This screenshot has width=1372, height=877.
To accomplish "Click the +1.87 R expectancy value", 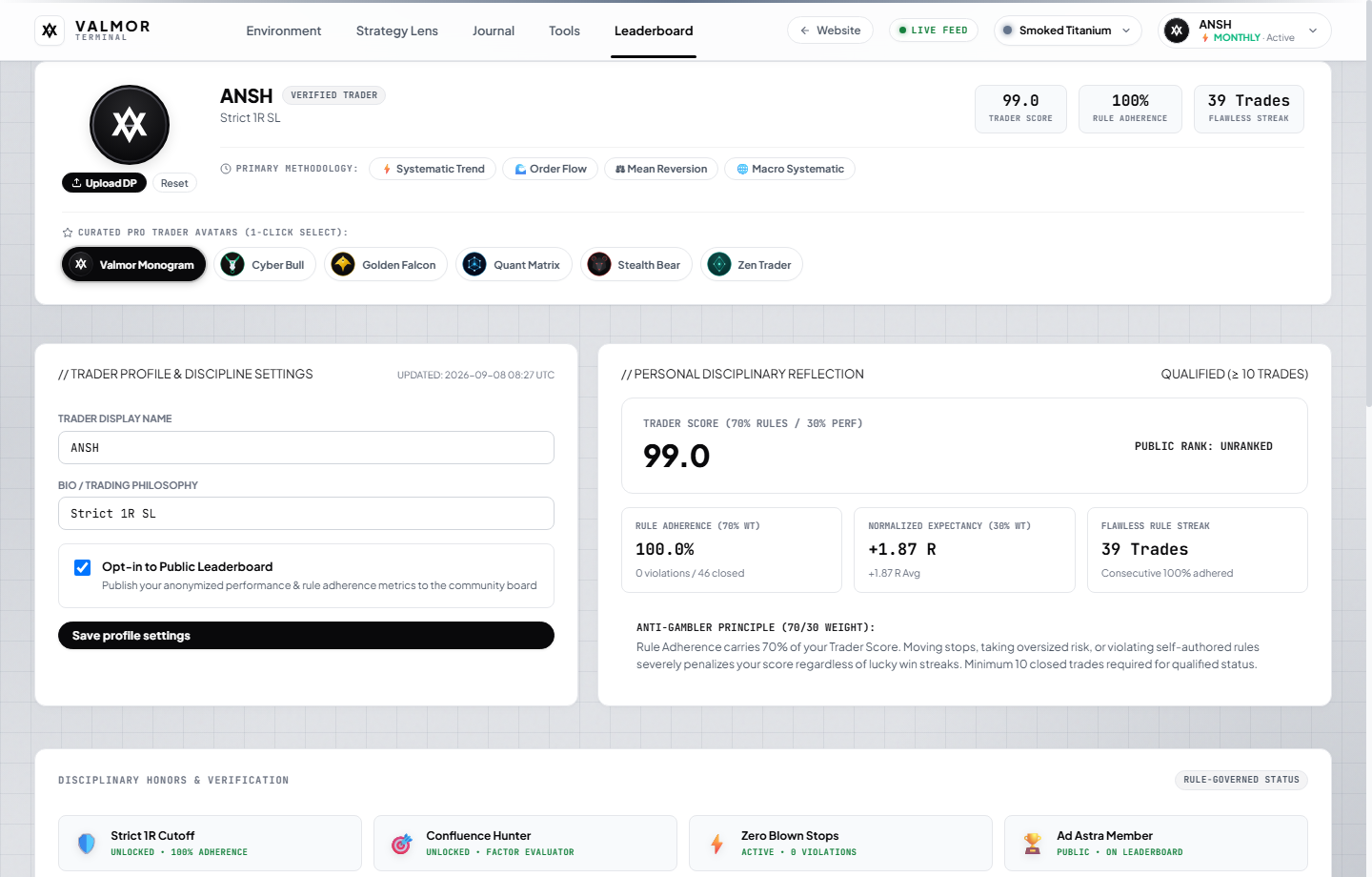I will point(902,549).
